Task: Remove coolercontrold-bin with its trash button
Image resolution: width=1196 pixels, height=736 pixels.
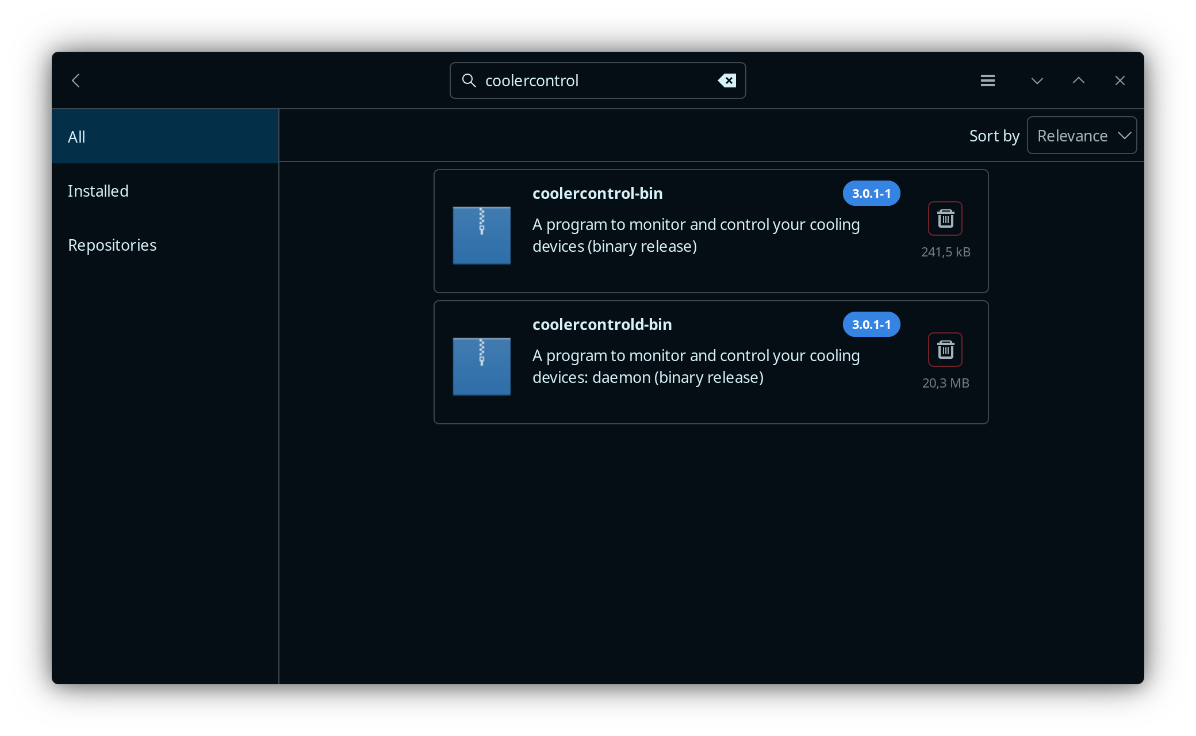Action: pos(945,350)
